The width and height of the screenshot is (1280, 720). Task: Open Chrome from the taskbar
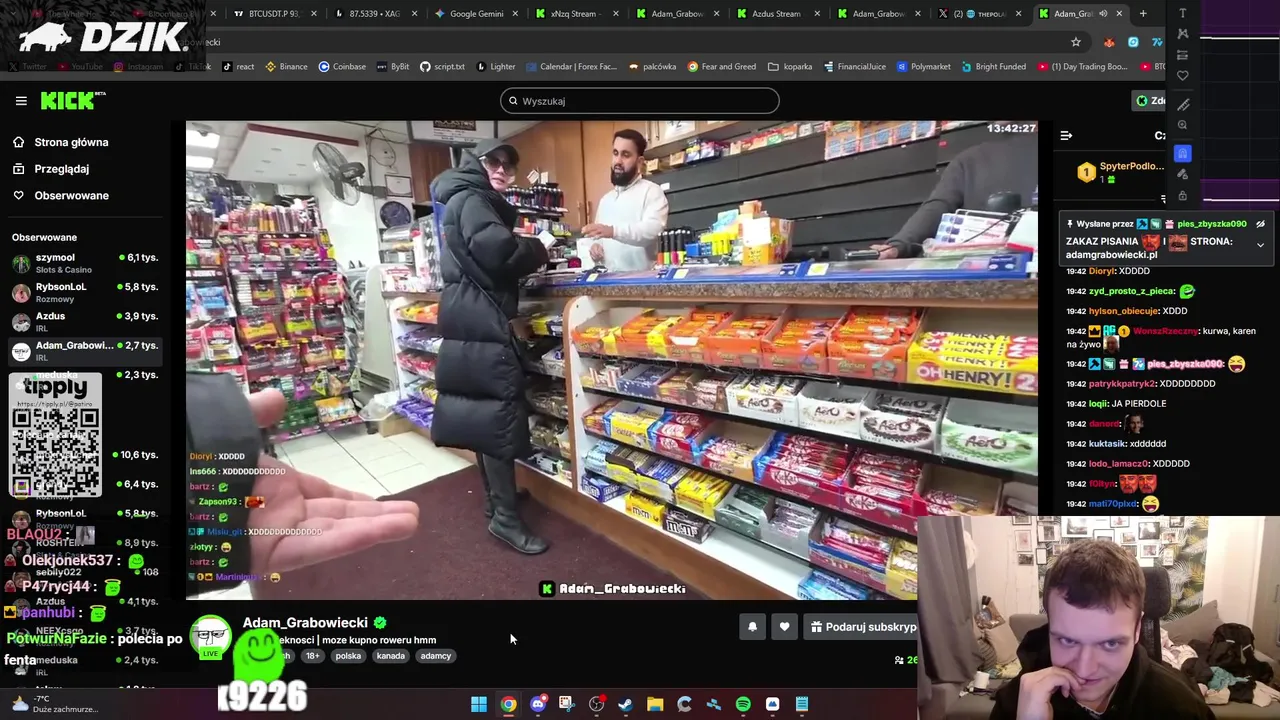click(509, 704)
